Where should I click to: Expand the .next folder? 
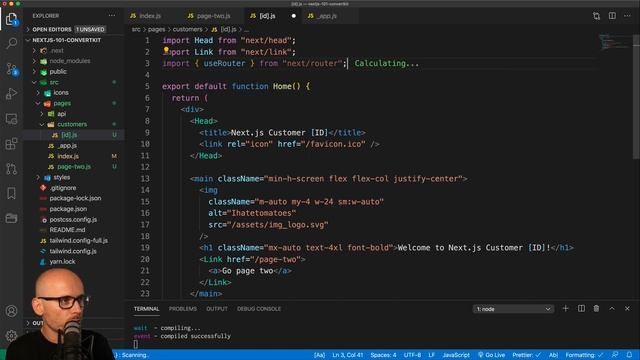tap(34, 51)
